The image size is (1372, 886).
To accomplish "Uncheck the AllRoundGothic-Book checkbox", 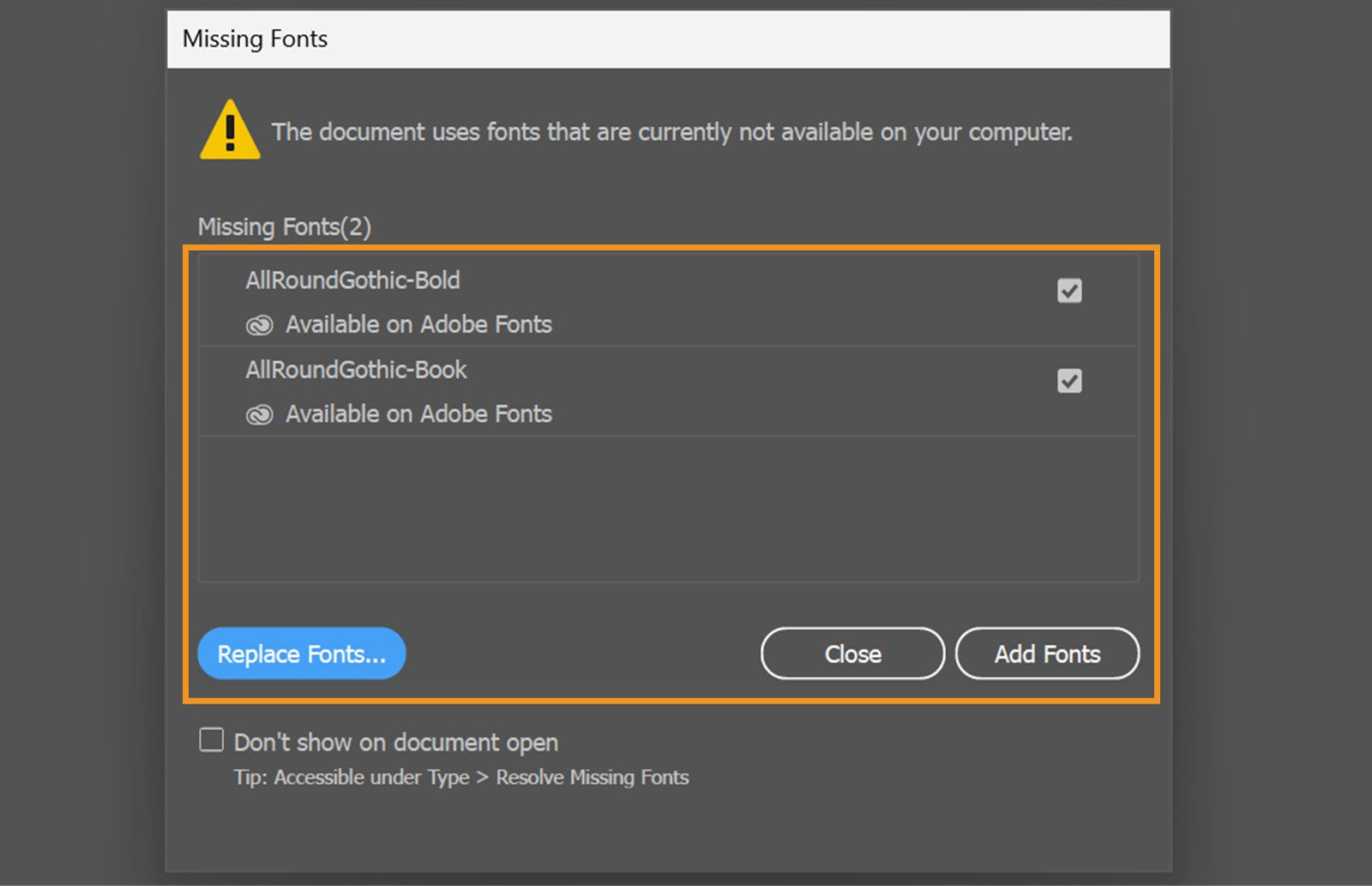I will (x=1068, y=382).
